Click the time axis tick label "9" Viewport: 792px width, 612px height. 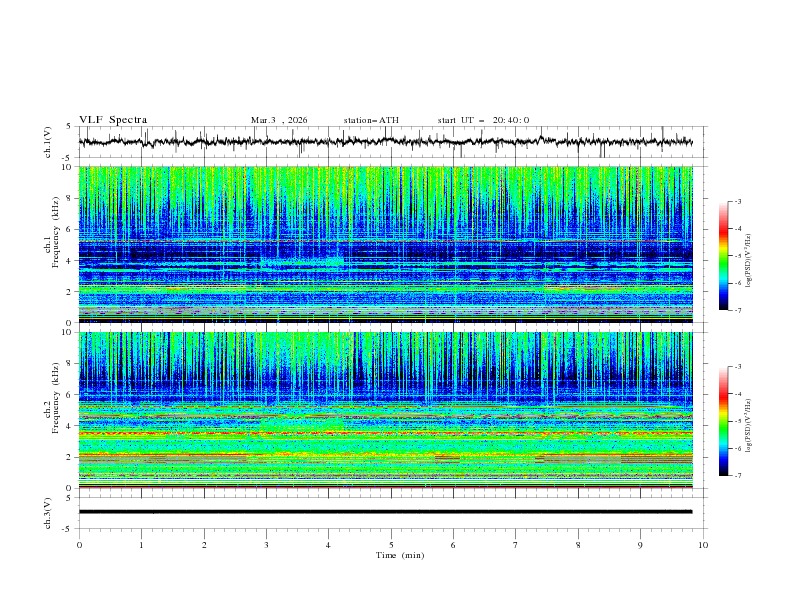pyautogui.click(x=640, y=545)
